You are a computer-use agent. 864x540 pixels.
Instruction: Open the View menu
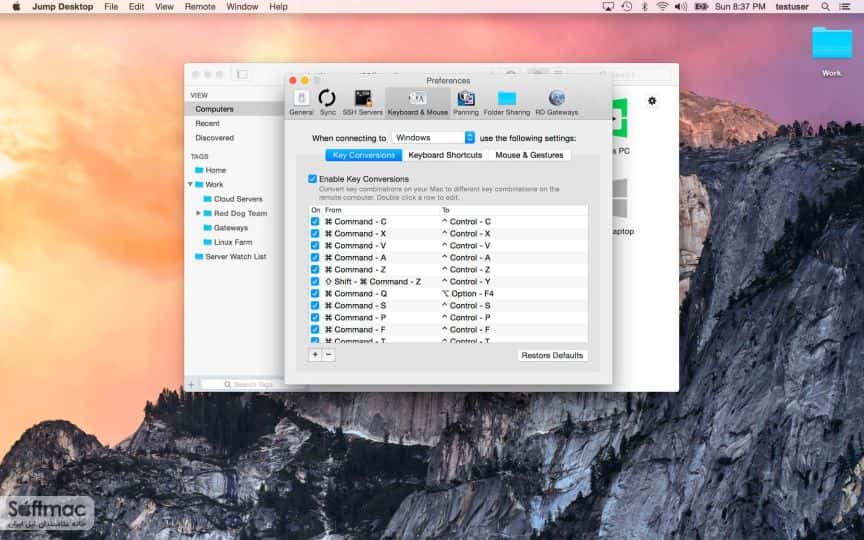pyautogui.click(x=164, y=7)
